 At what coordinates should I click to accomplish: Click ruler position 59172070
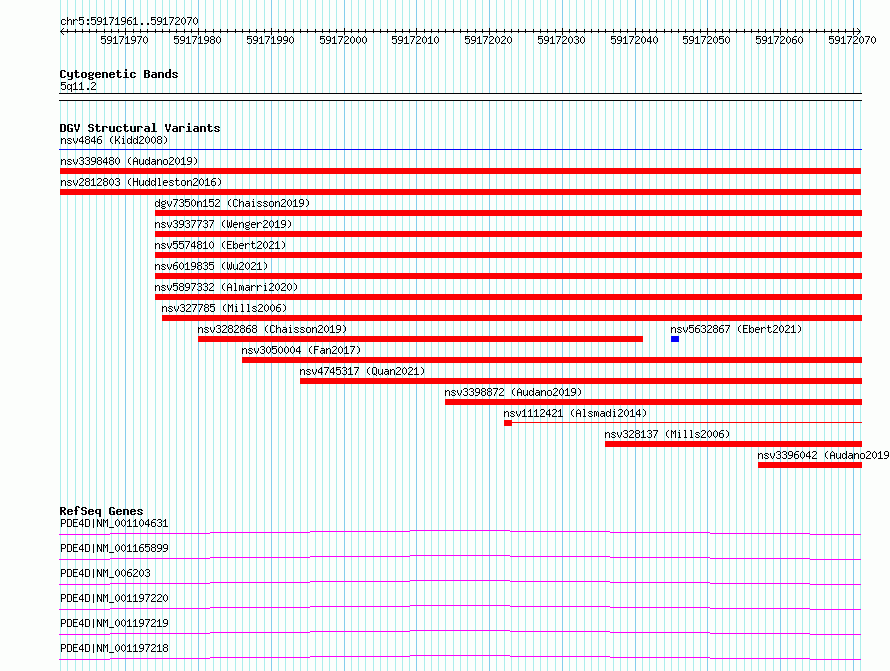pyautogui.click(x=852, y=40)
